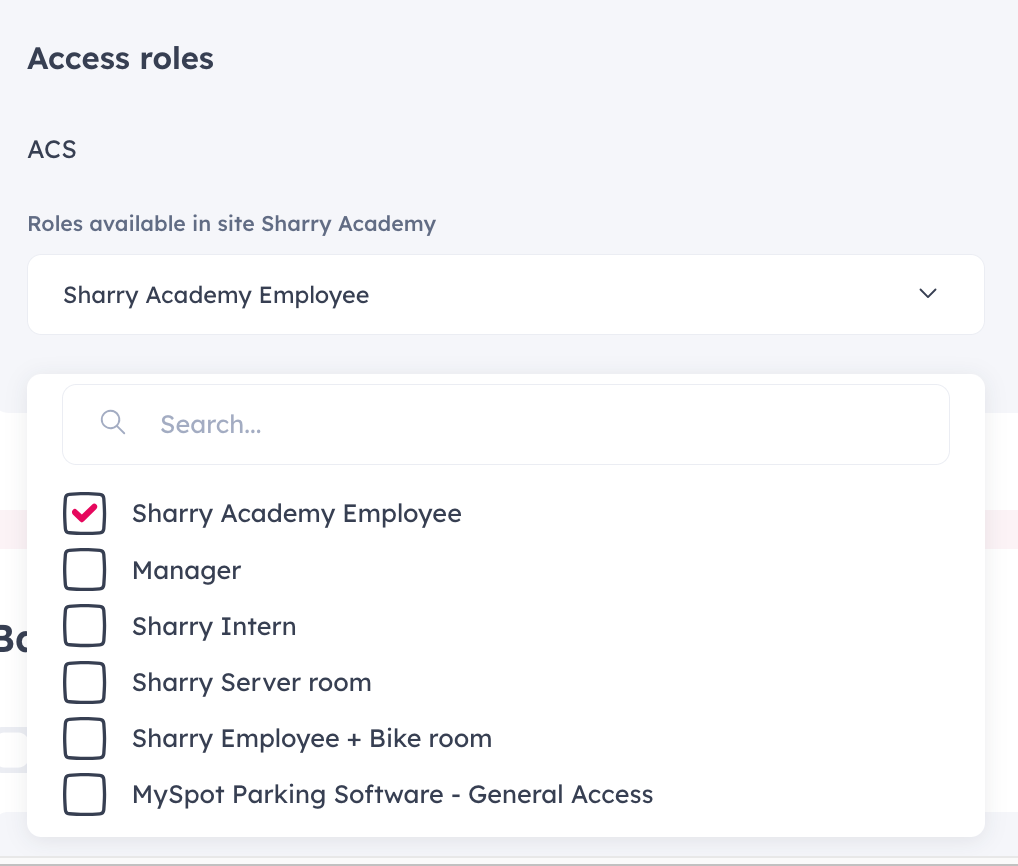The height and width of the screenshot is (866, 1018).
Task: Click Roles available in site Sharry Academy text
Action: (x=232, y=224)
